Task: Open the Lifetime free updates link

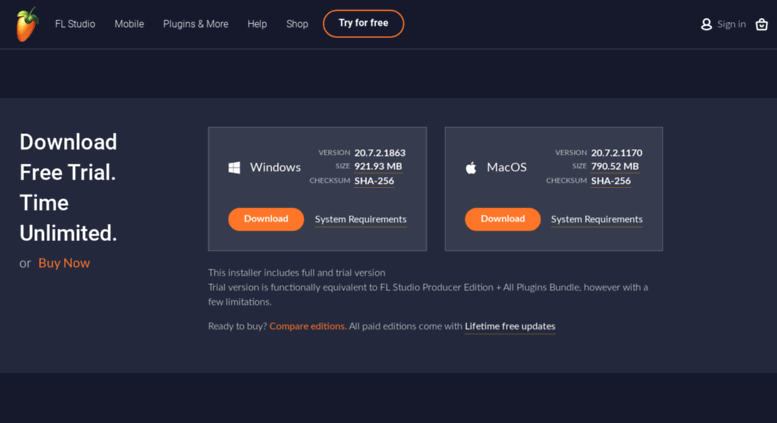Action: pos(510,326)
